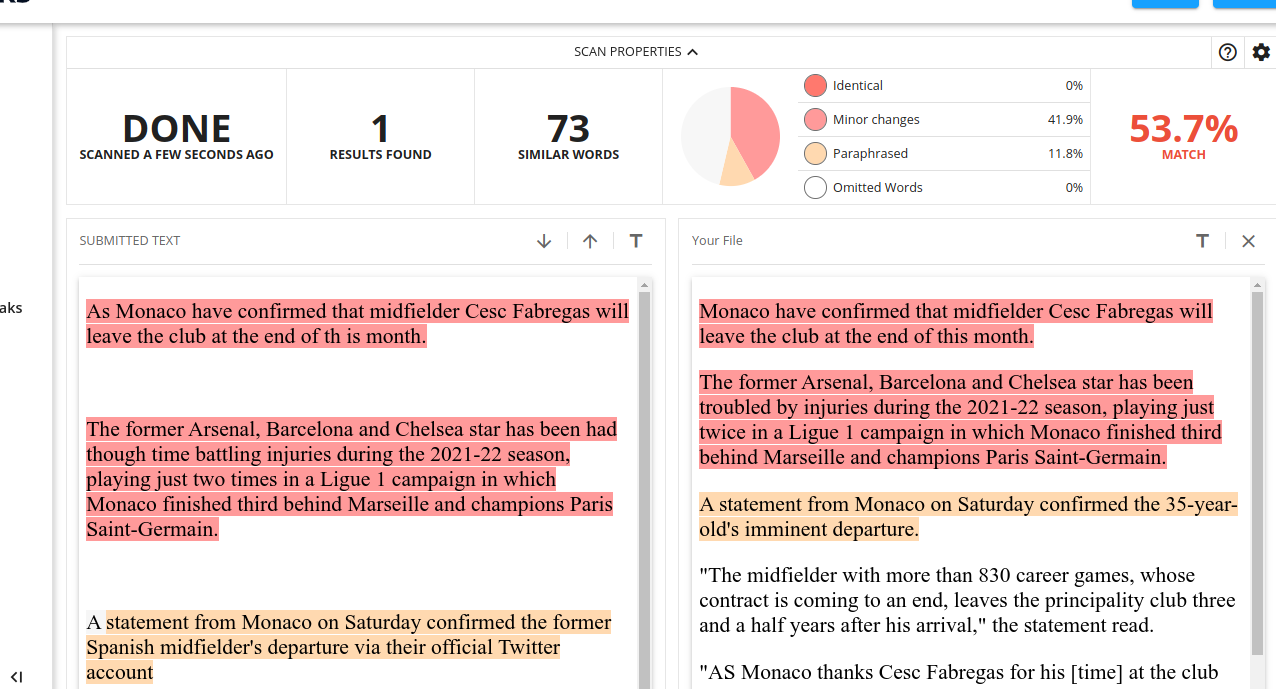This screenshot has height=689, width=1276.
Task: Close the Your File result panel
Action: coord(1248,241)
